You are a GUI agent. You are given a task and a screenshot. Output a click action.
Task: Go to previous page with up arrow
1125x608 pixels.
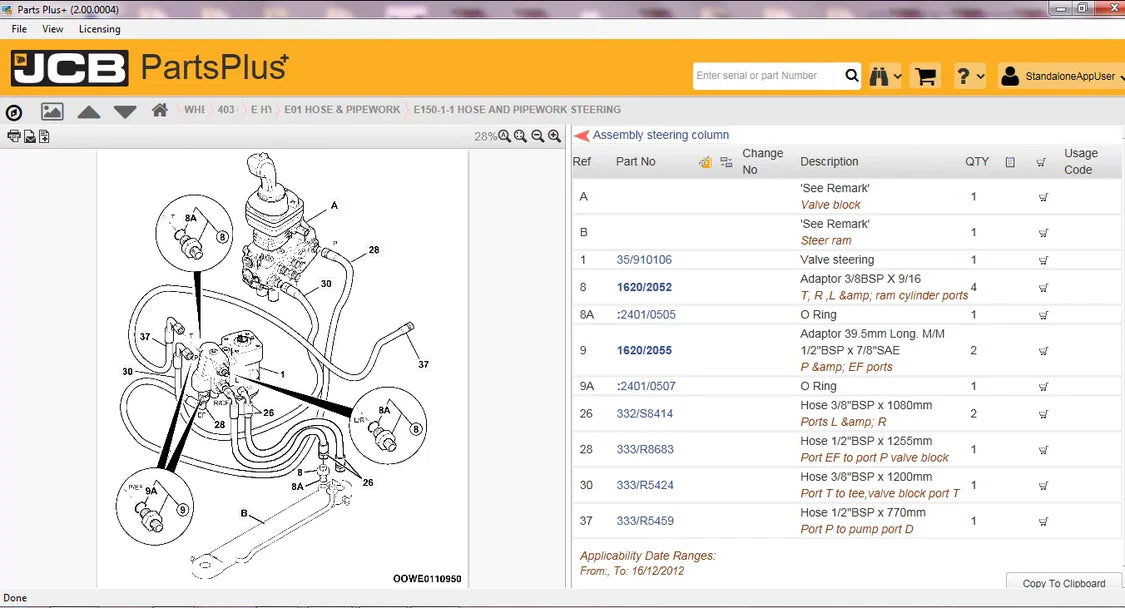click(x=89, y=111)
